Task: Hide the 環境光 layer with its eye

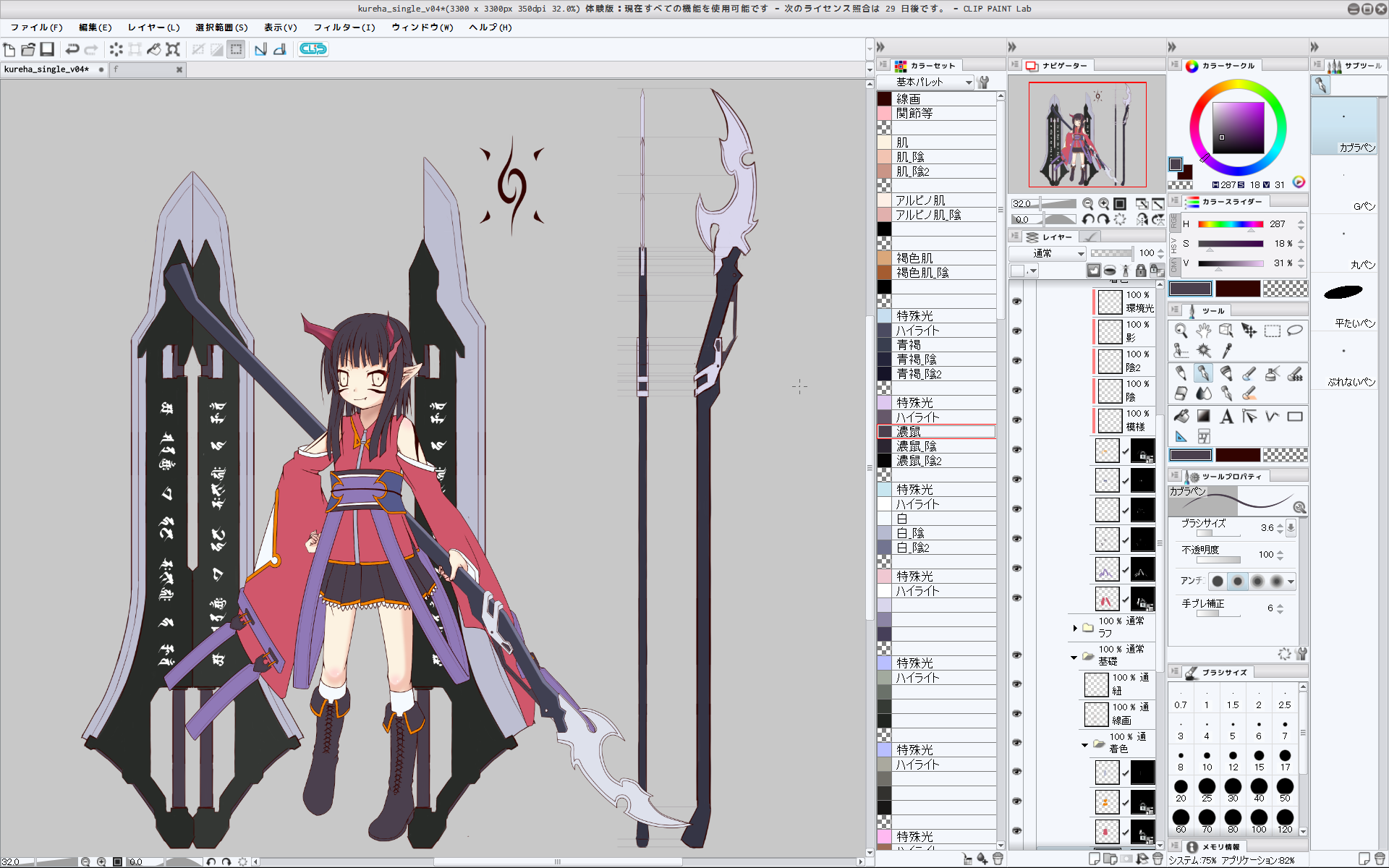Action: 1016,301
